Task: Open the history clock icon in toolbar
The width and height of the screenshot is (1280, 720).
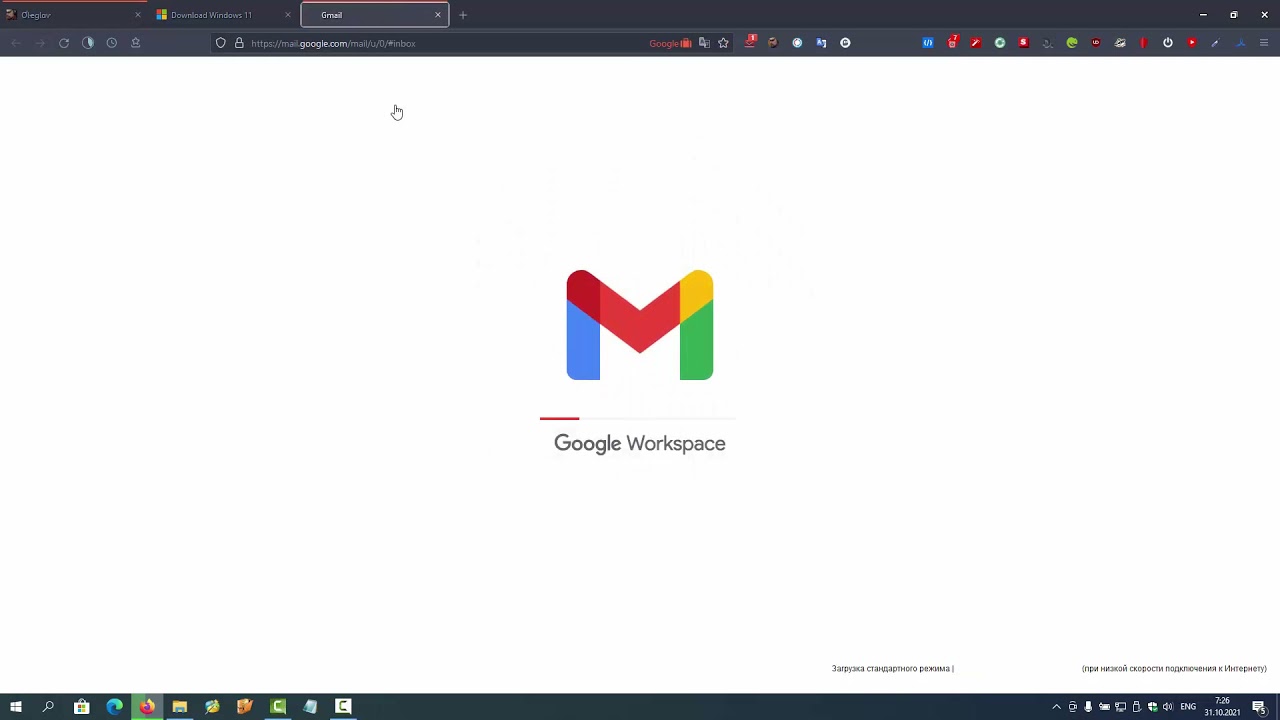Action: [x=112, y=43]
